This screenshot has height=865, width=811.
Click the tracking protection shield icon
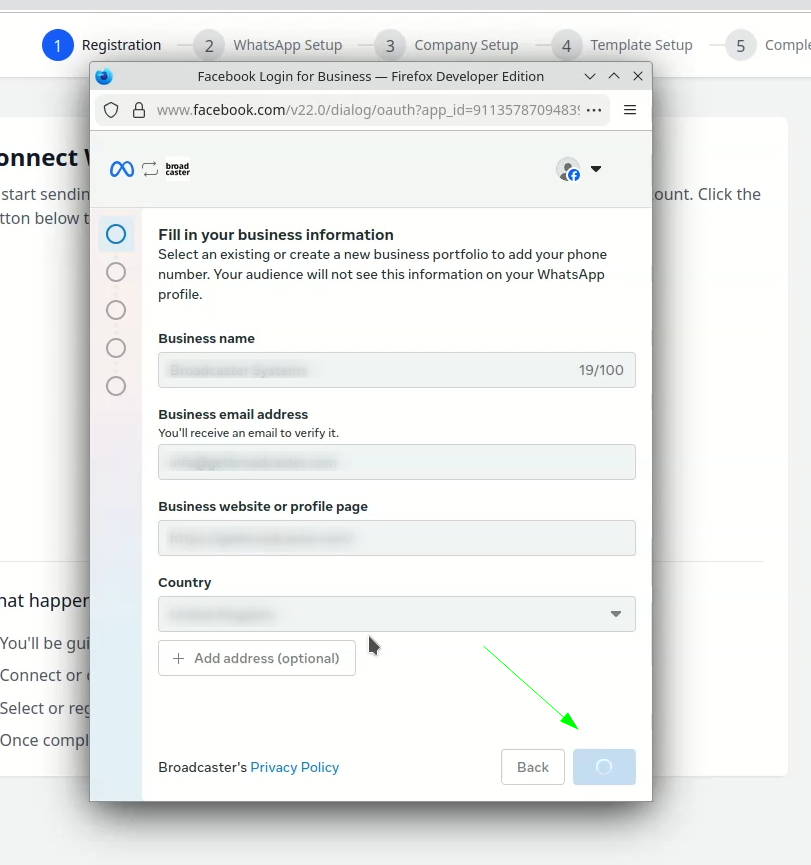tap(111, 110)
